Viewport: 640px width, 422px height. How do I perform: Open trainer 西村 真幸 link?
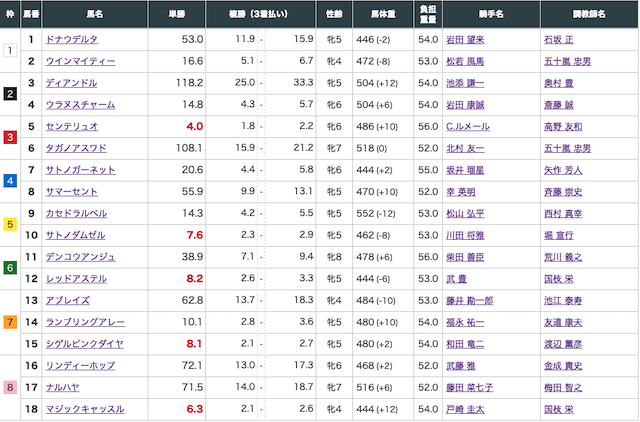(x=563, y=213)
